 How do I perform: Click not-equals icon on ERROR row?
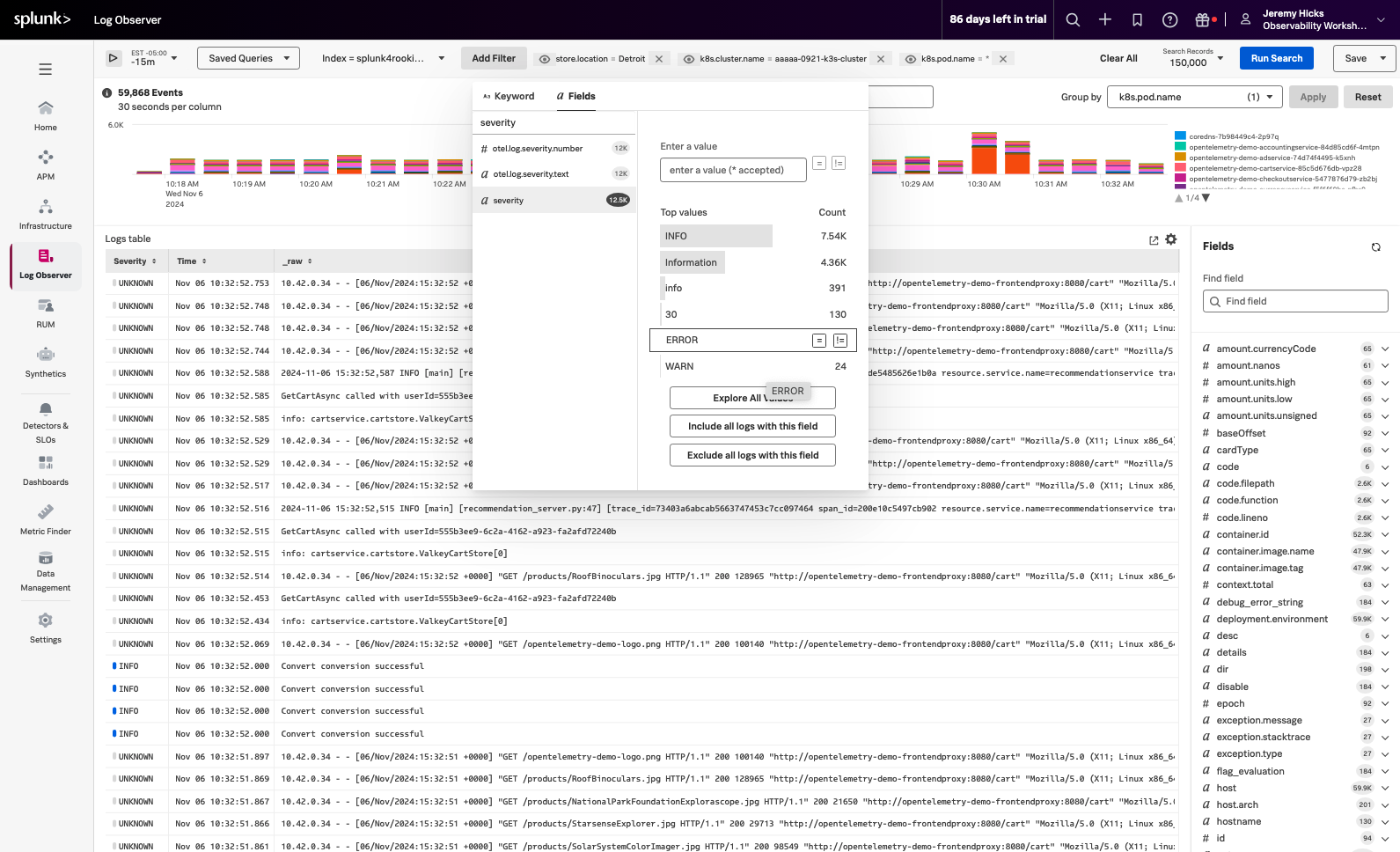tap(840, 341)
